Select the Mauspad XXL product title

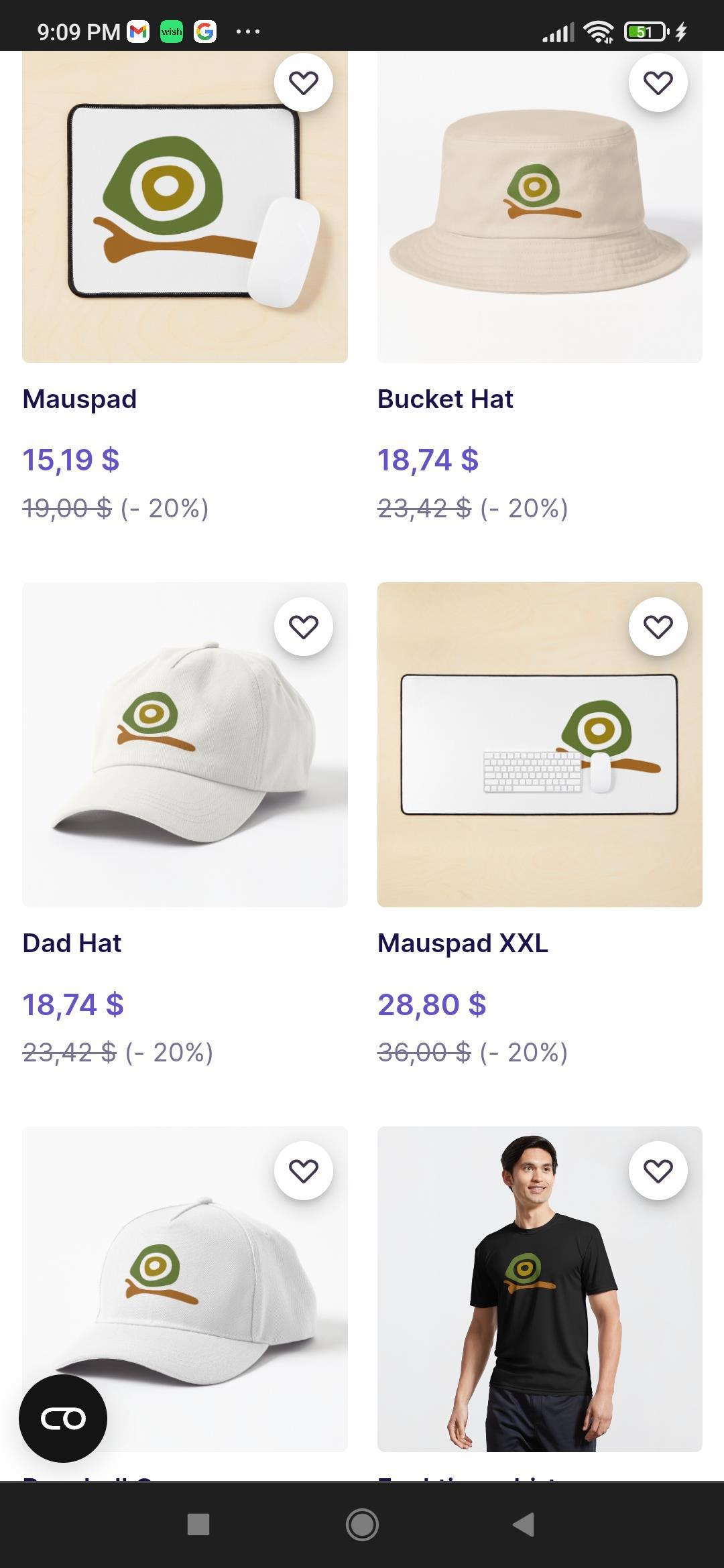[463, 943]
